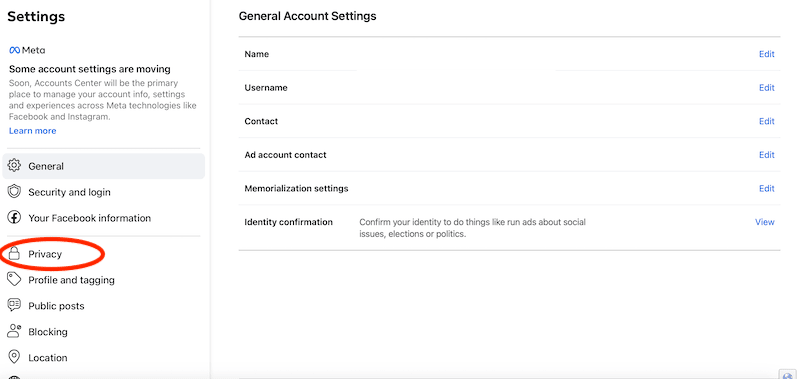Click the Privacy lock icon
This screenshot has width=800, height=379.
(x=14, y=254)
